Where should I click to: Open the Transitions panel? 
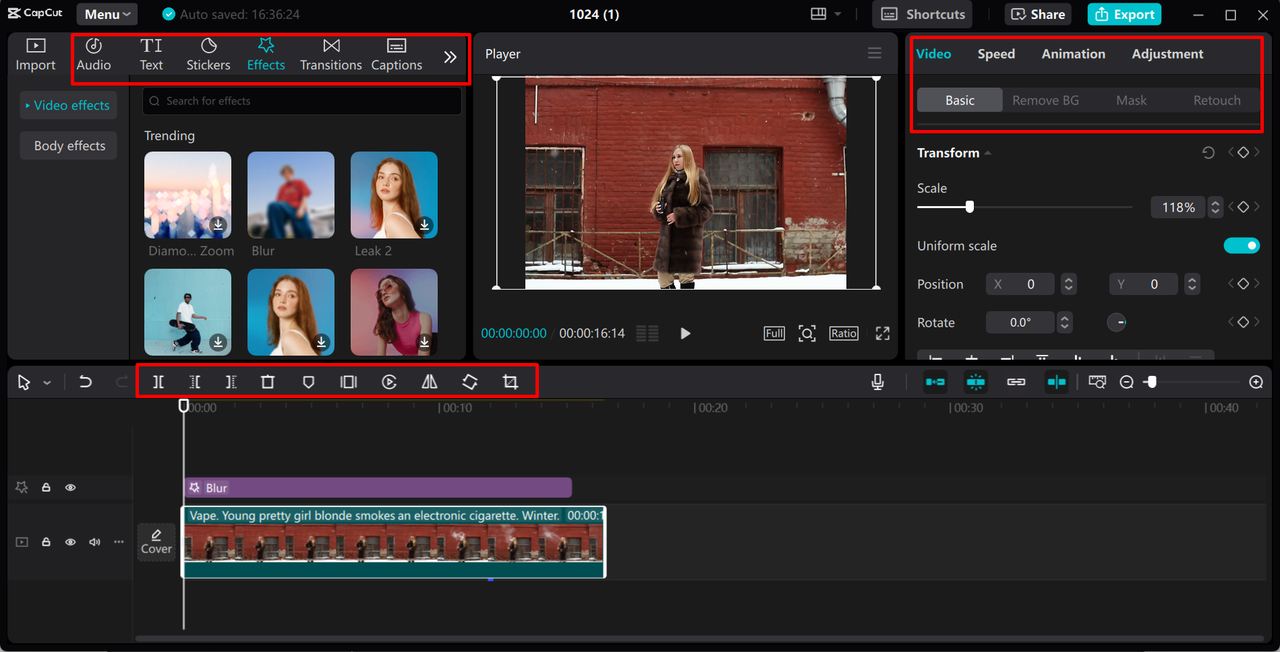[331, 55]
